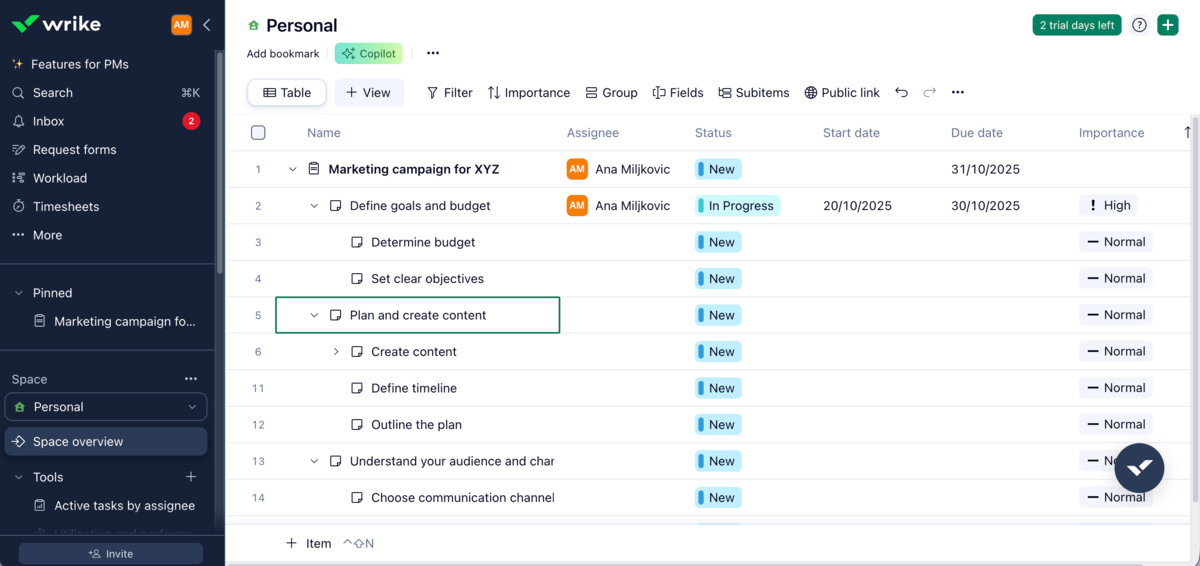Open Copilot
The height and width of the screenshot is (566, 1200).
[x=369, y=54]
